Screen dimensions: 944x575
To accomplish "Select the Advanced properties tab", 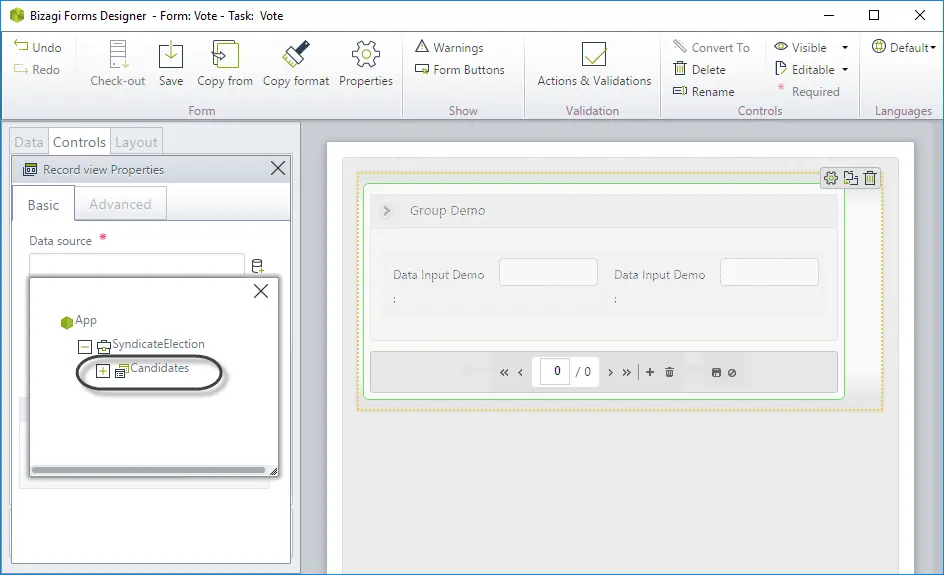I will (120, 204).
